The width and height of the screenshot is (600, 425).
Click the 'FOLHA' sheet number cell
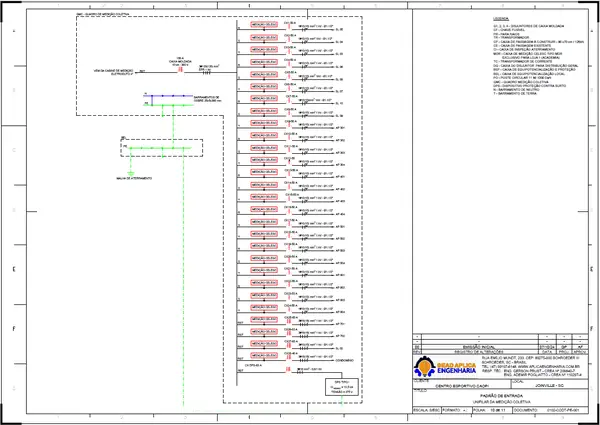[x=491, y=410]
